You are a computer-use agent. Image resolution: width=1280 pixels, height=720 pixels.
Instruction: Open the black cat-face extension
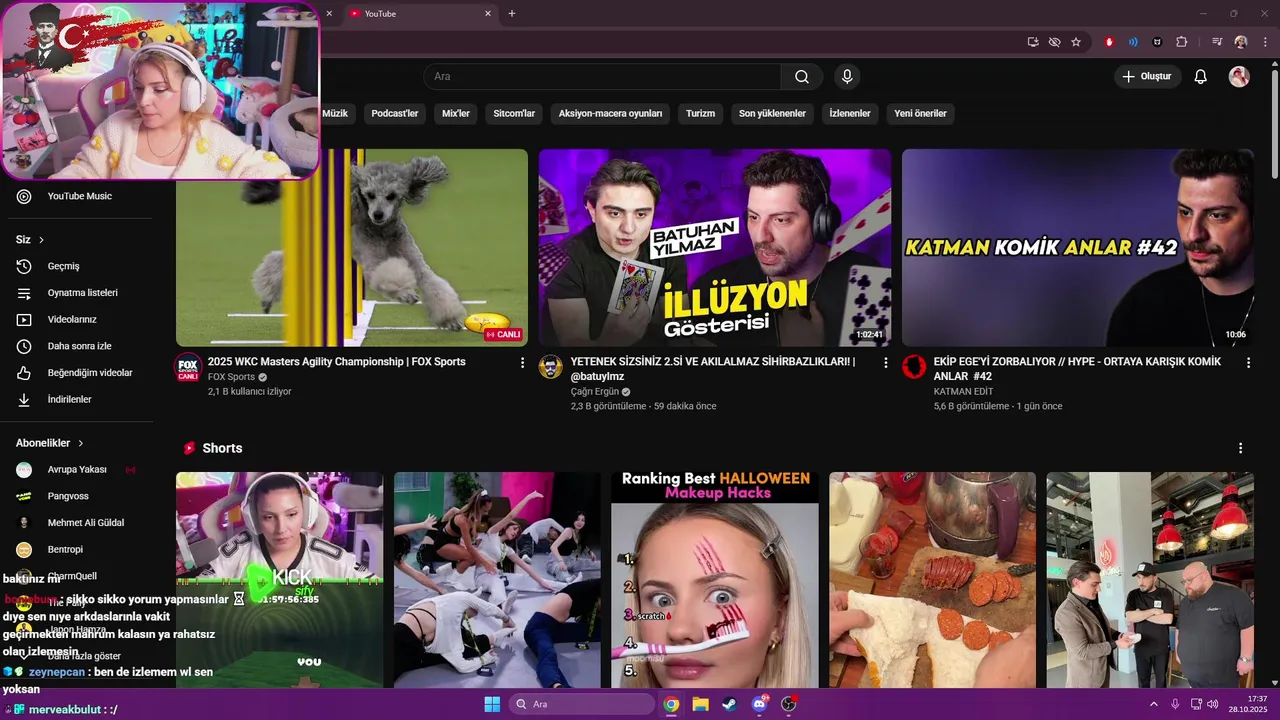(1157, 42)
